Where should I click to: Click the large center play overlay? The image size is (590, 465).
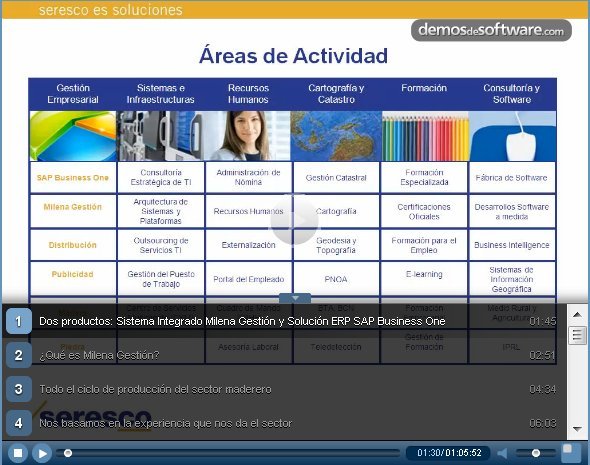point(295,220)
